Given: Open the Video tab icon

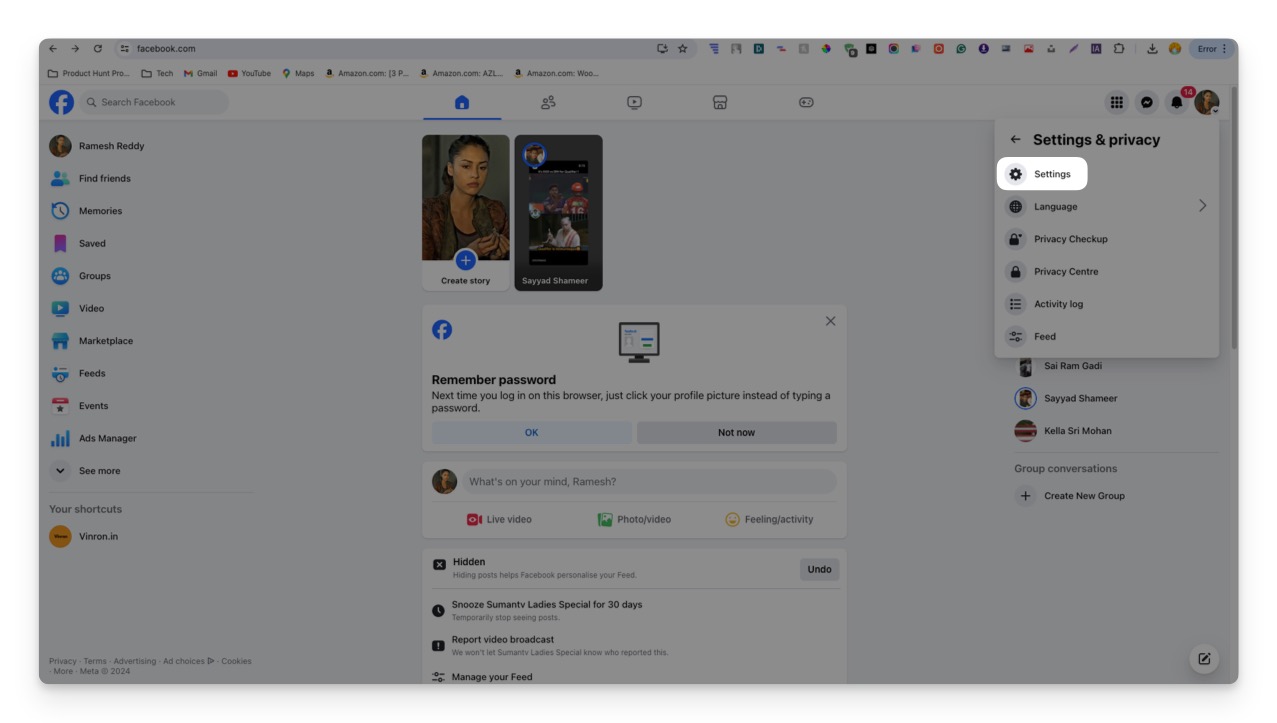Looking at the screenshot, I should tap(634, 101).
